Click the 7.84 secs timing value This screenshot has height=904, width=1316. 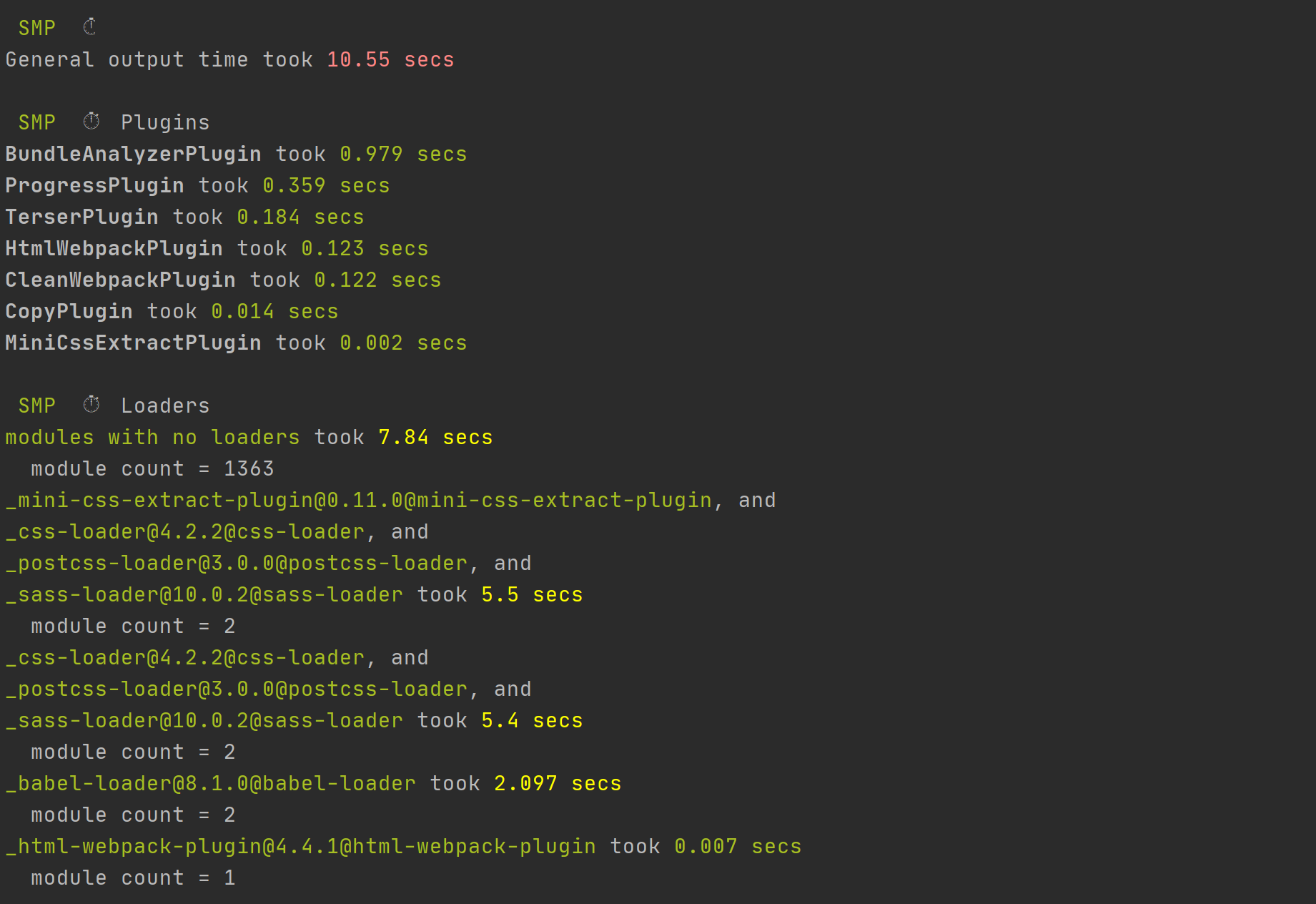(435, 437)
